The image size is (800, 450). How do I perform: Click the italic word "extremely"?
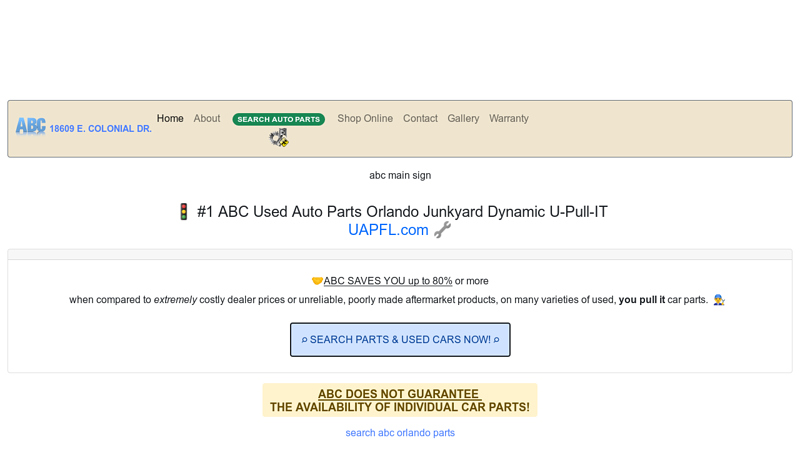(175, 300)
